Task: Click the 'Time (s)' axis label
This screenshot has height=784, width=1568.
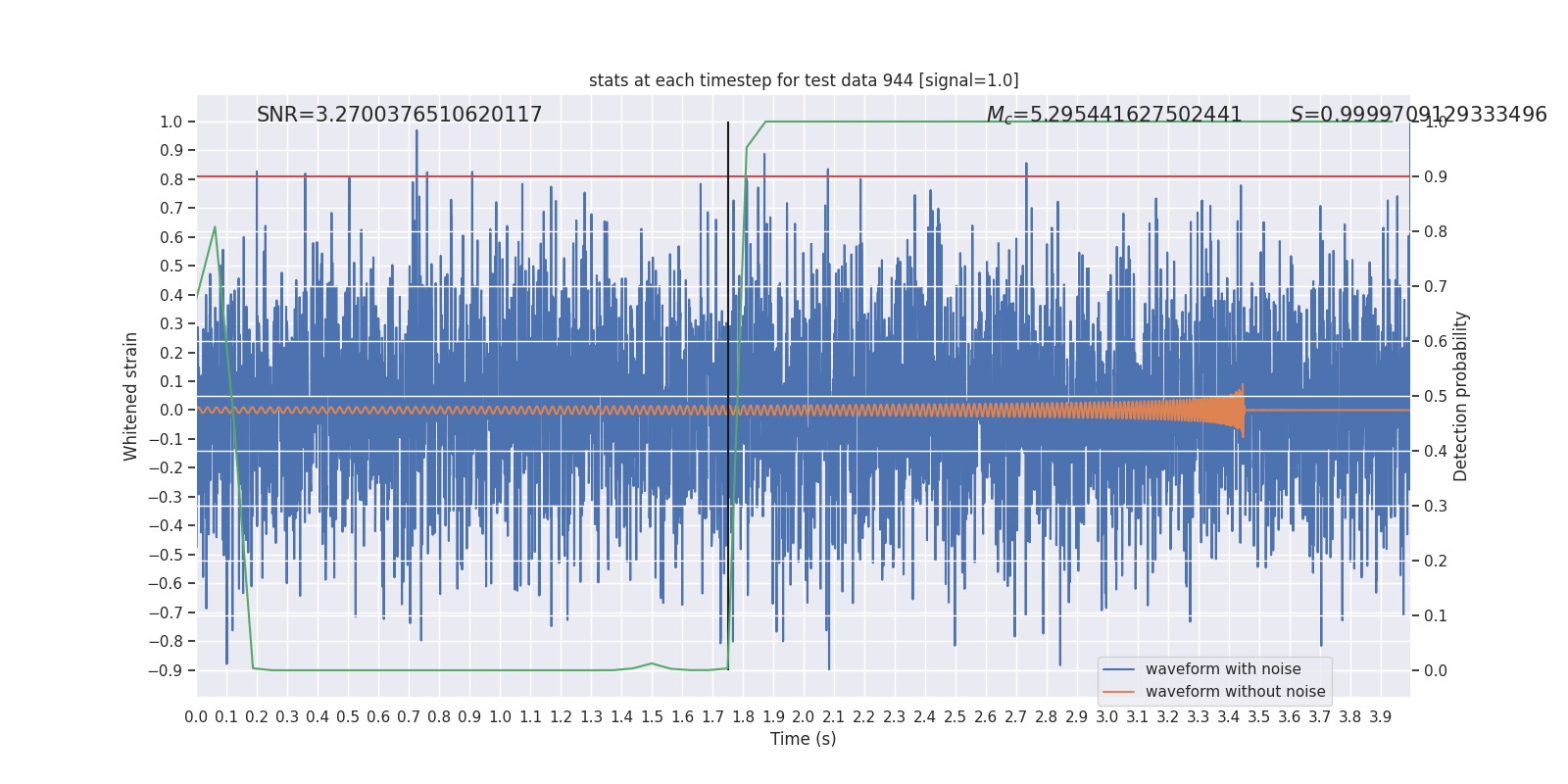Action: coord(804,739)
